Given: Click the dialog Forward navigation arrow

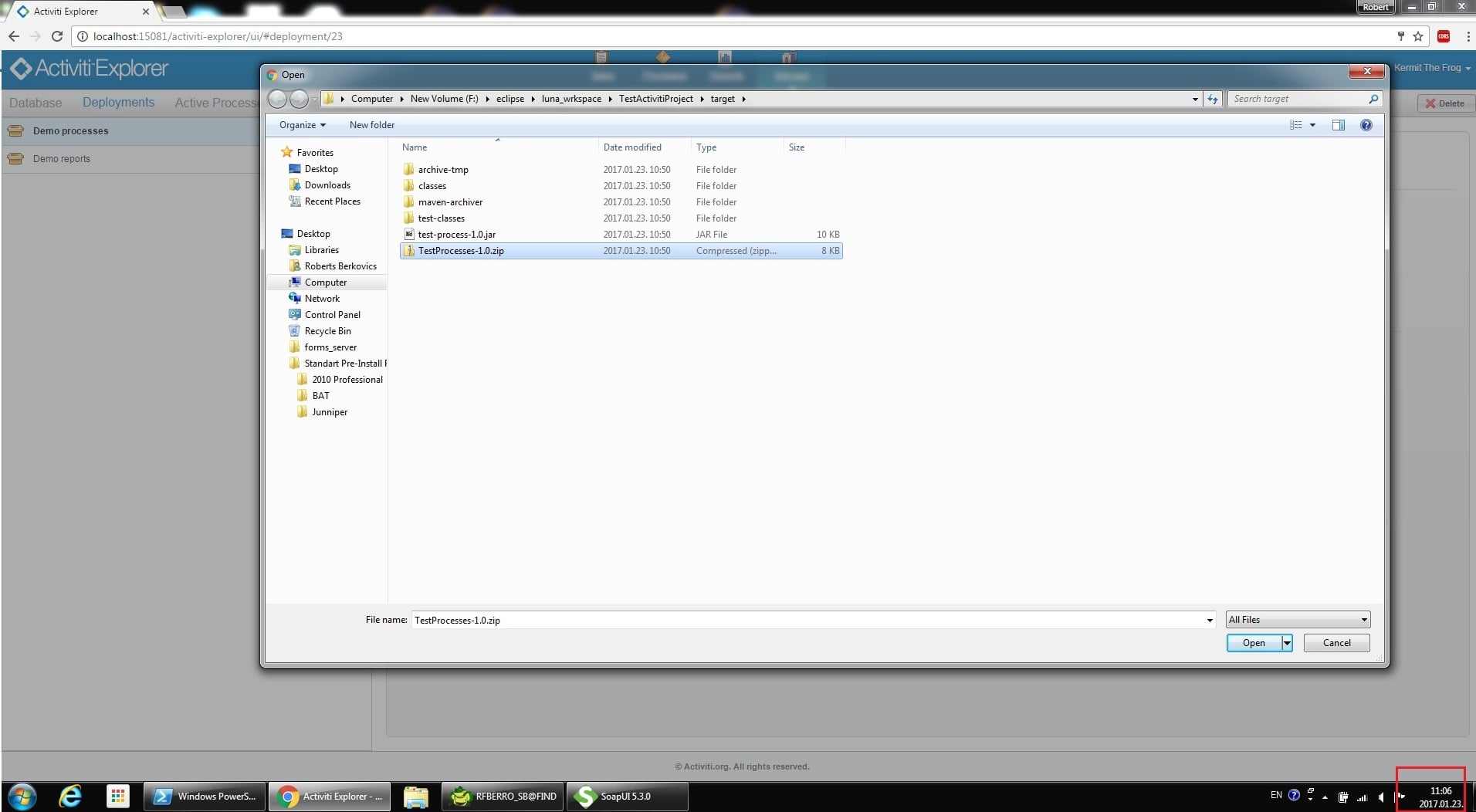Looking at the screenshot, I should click(299, 99).
